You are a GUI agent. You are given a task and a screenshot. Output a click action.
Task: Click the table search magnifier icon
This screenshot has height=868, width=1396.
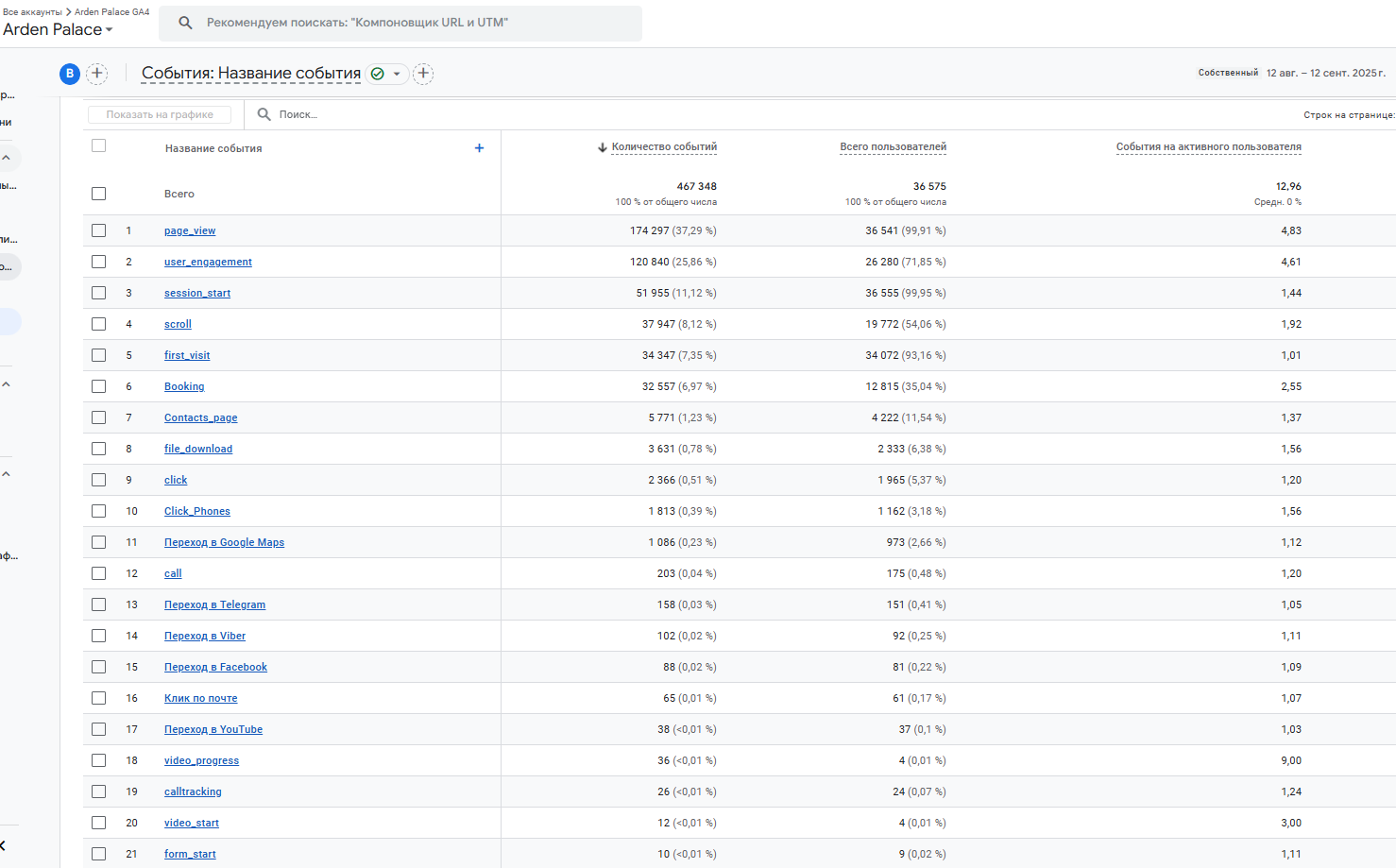click(264, 114)
